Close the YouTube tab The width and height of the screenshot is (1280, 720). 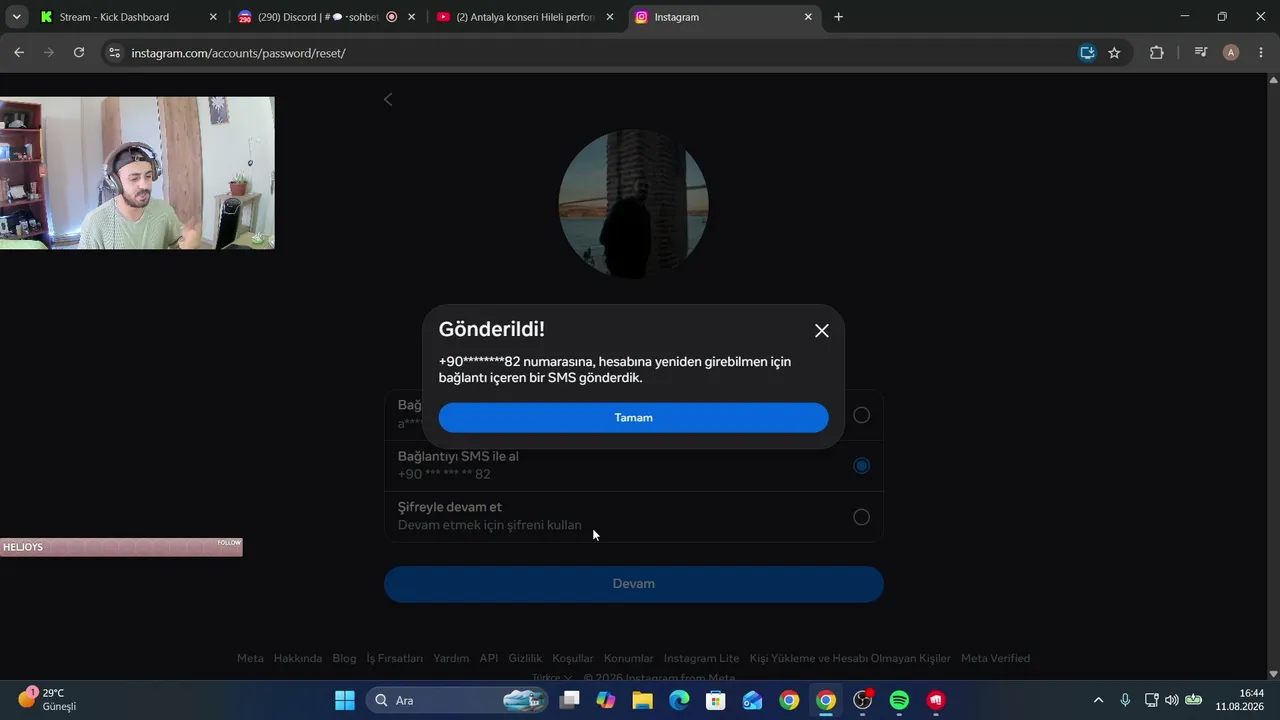(610, 17)
